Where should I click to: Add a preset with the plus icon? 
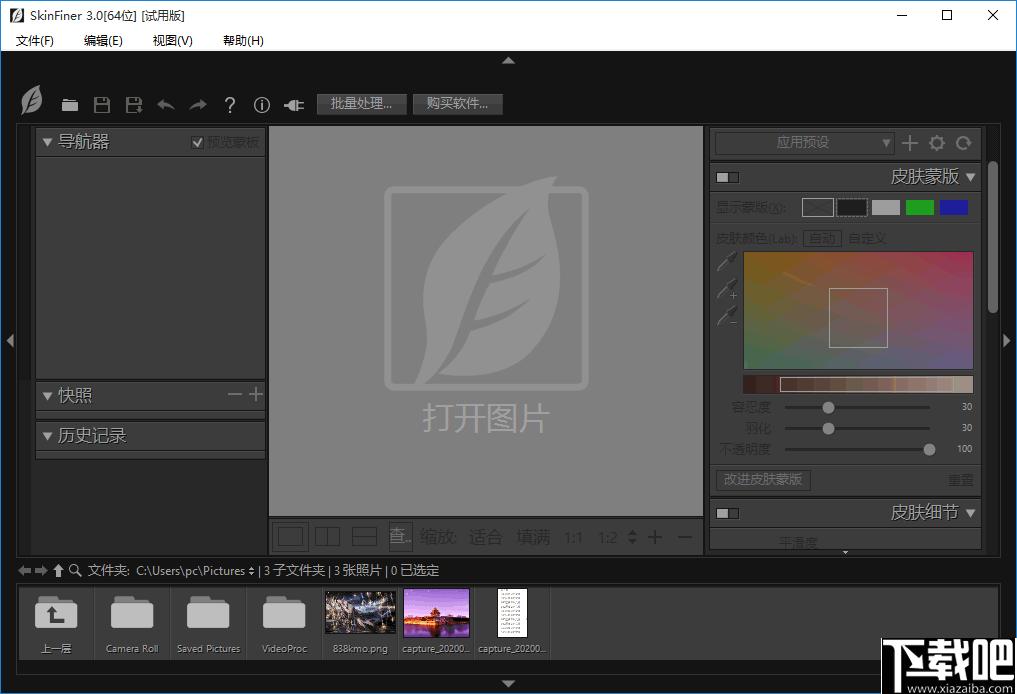point(909,143)
